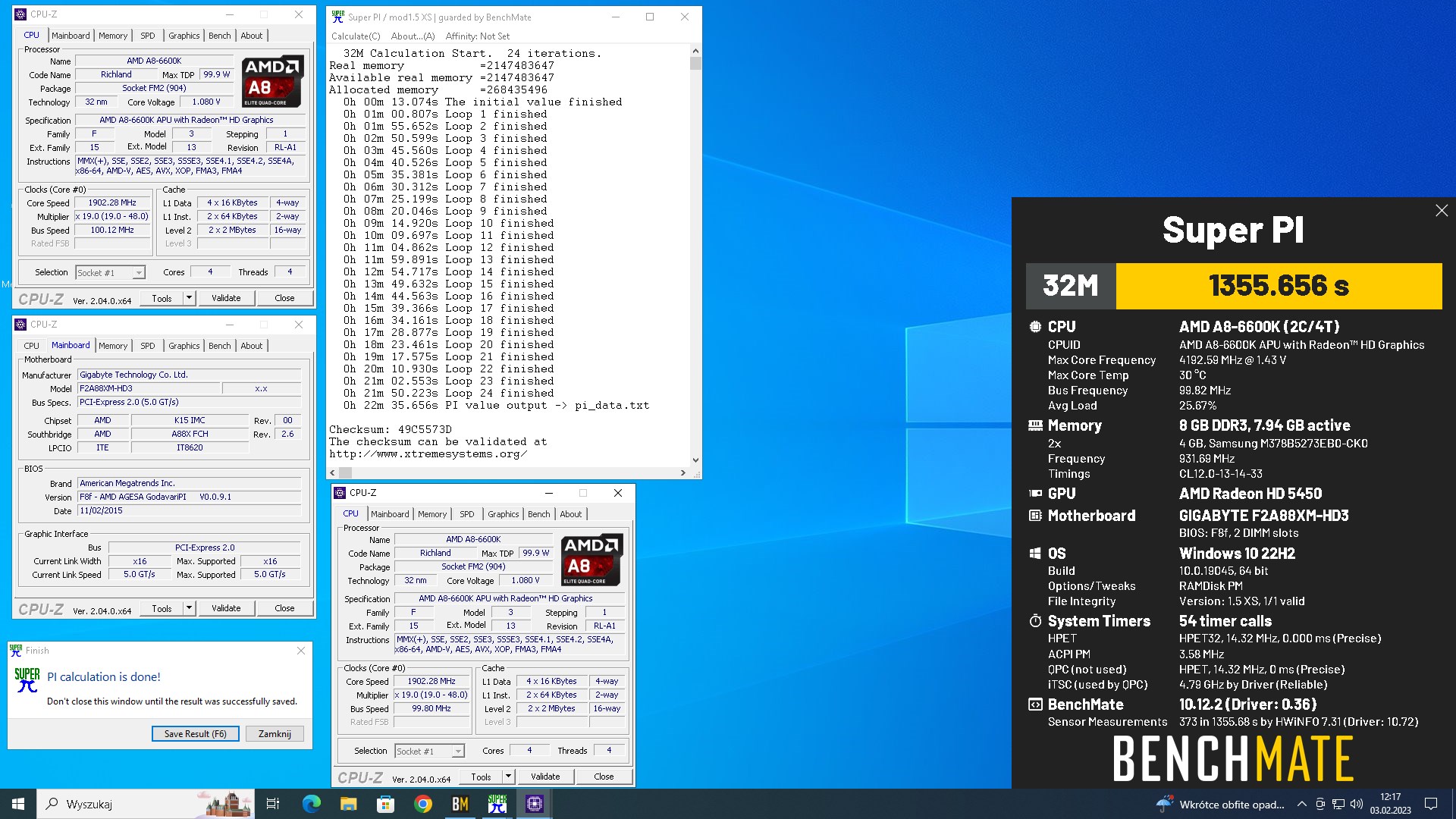1456x819 pixels.
Task: Click Super PI horizontal scrollbar left arrow
Action: click(332, 473)
